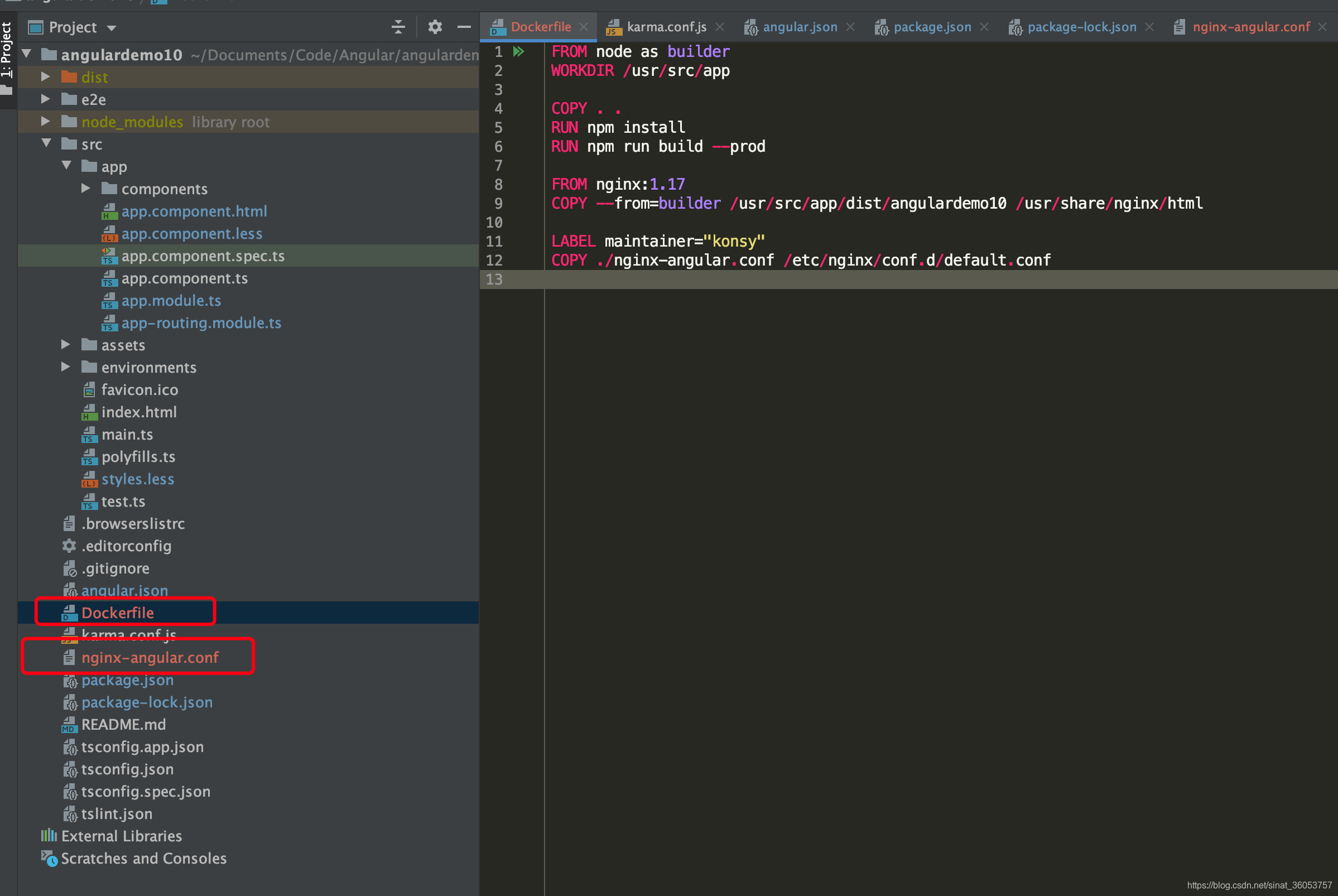Close the Dockerfile tab
The image size is (1338, 896).
pos(583,27)
